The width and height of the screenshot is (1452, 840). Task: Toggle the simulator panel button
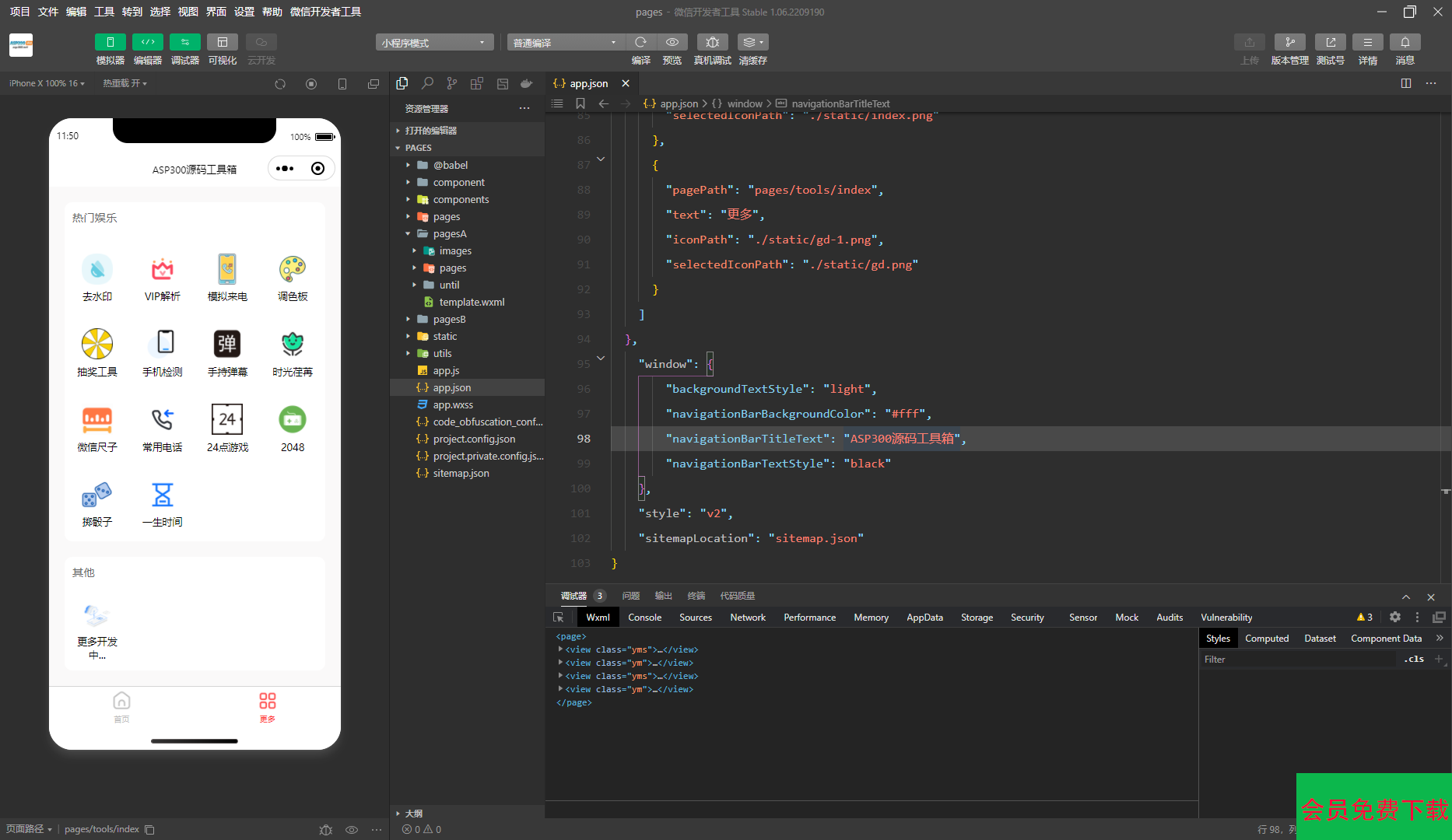[110, 42]
